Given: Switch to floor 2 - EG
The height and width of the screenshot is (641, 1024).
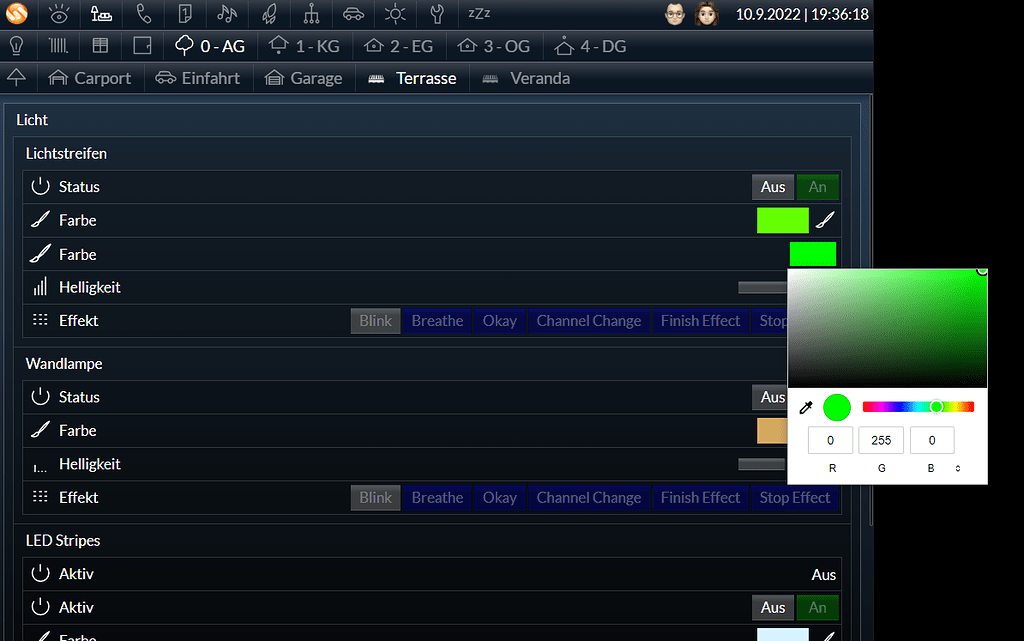Looking at the screenshot, I should pos(398,46).
